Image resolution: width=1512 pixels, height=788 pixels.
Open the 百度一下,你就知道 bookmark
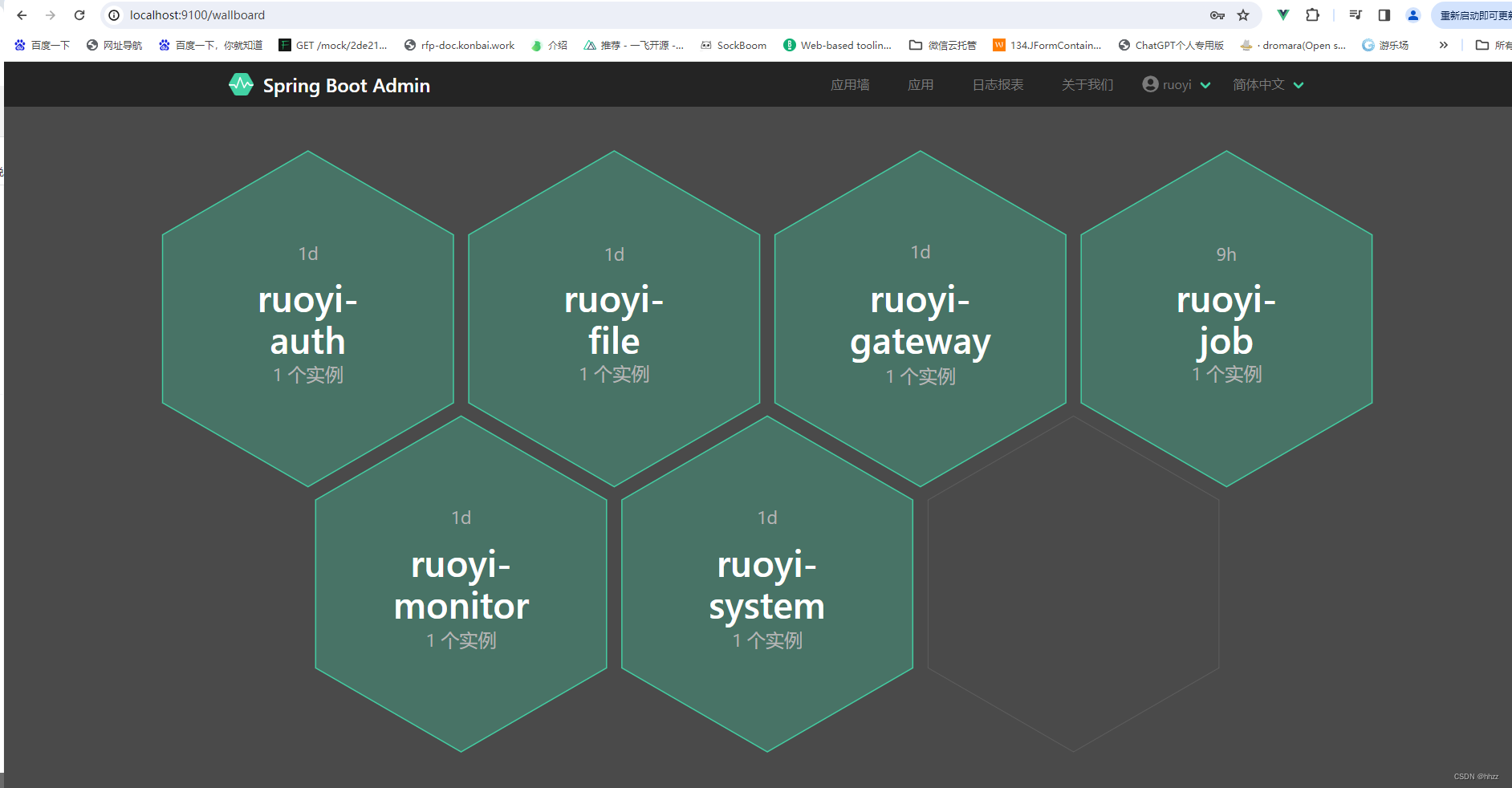coord(210,45)
